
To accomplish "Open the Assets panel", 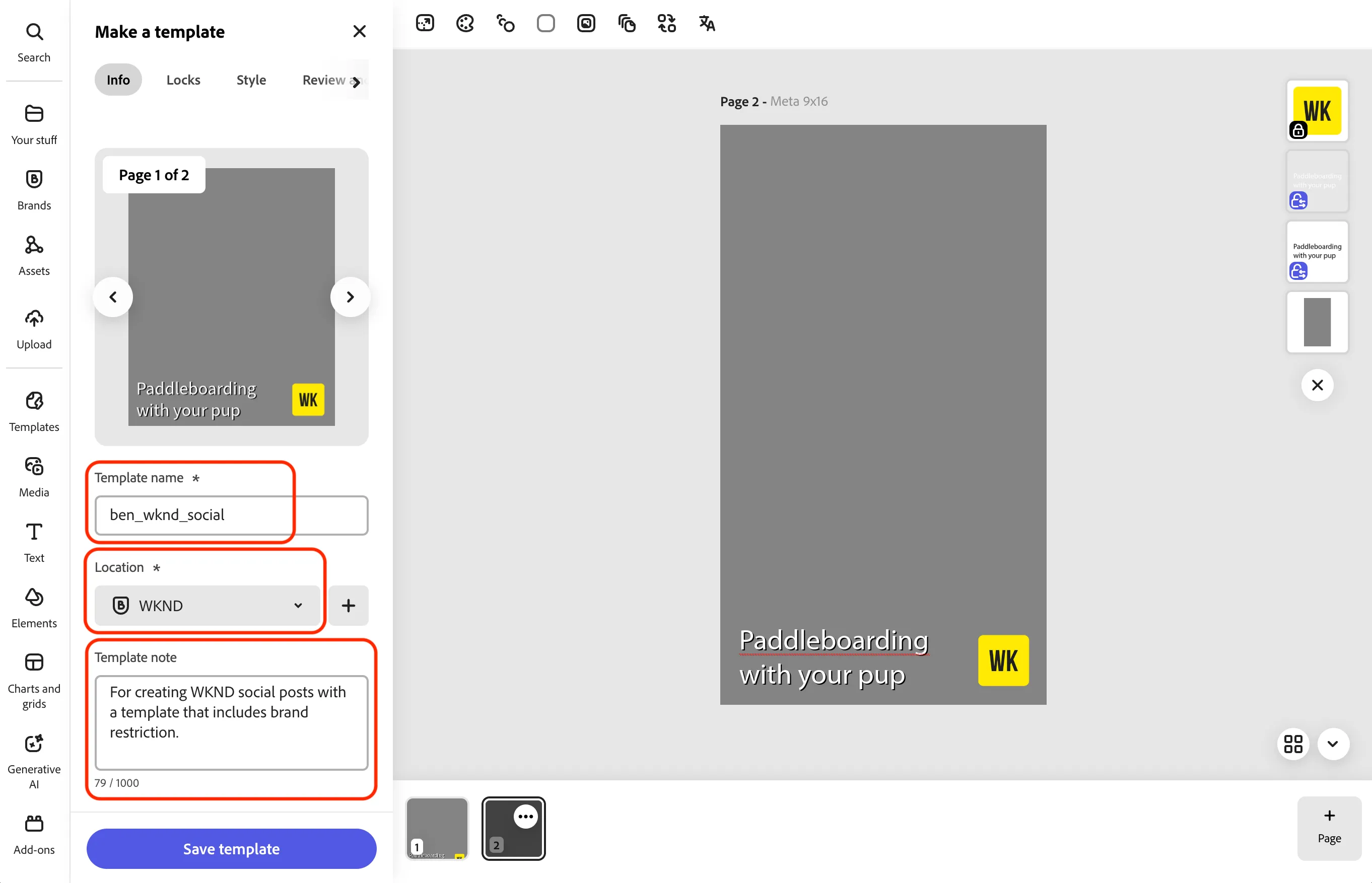I will click(x=34, y=256).
